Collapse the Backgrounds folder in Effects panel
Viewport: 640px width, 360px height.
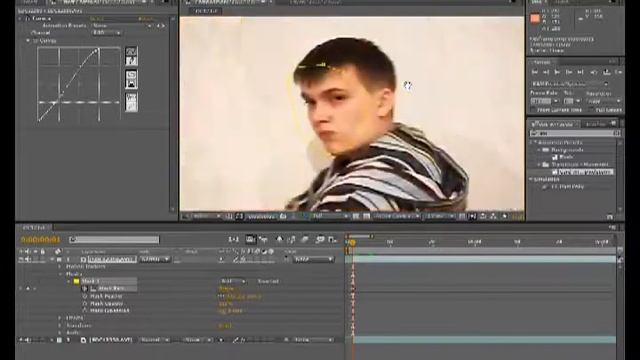[x=539, y=150]
